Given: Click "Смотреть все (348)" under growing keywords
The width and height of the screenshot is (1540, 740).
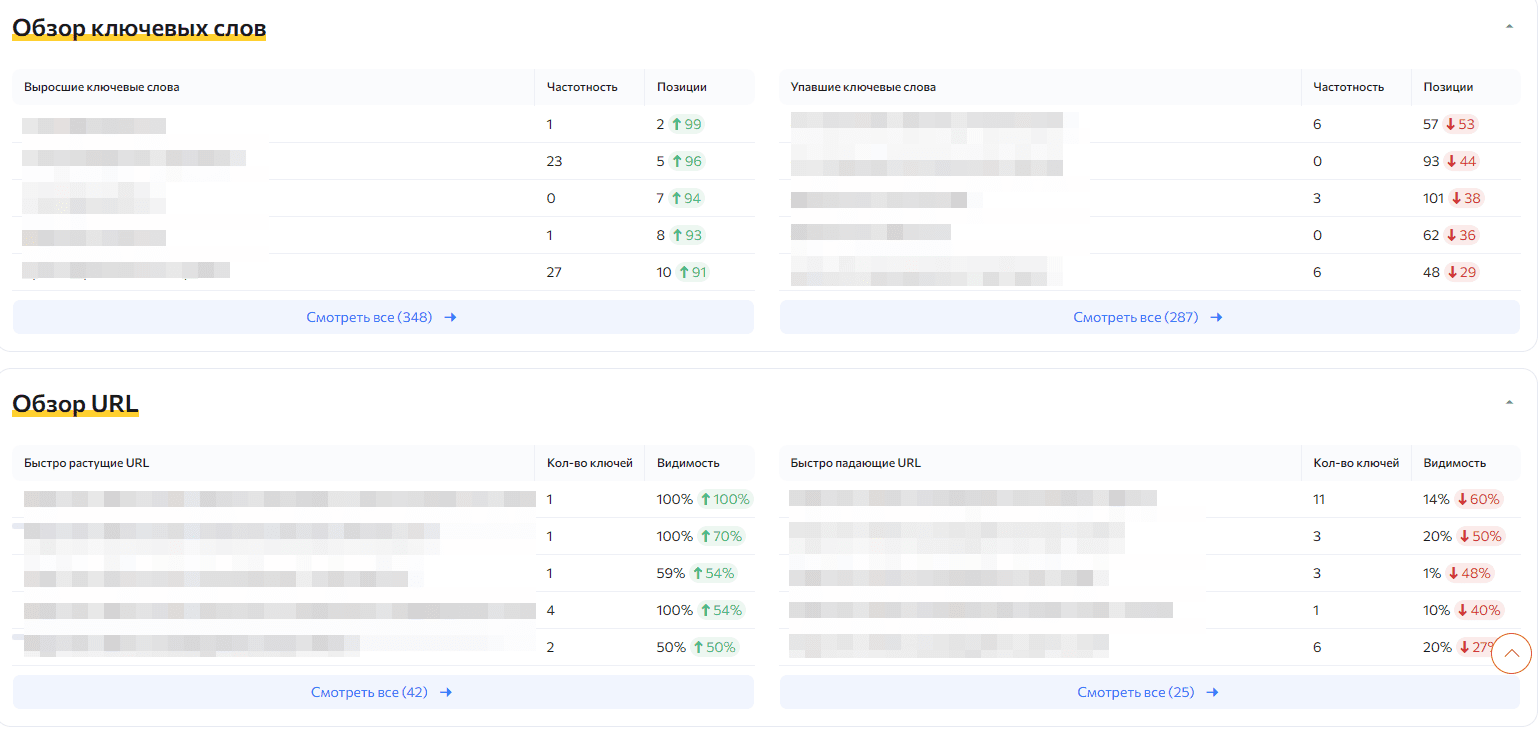Looking at the screenshot, I should coord(371,317).
